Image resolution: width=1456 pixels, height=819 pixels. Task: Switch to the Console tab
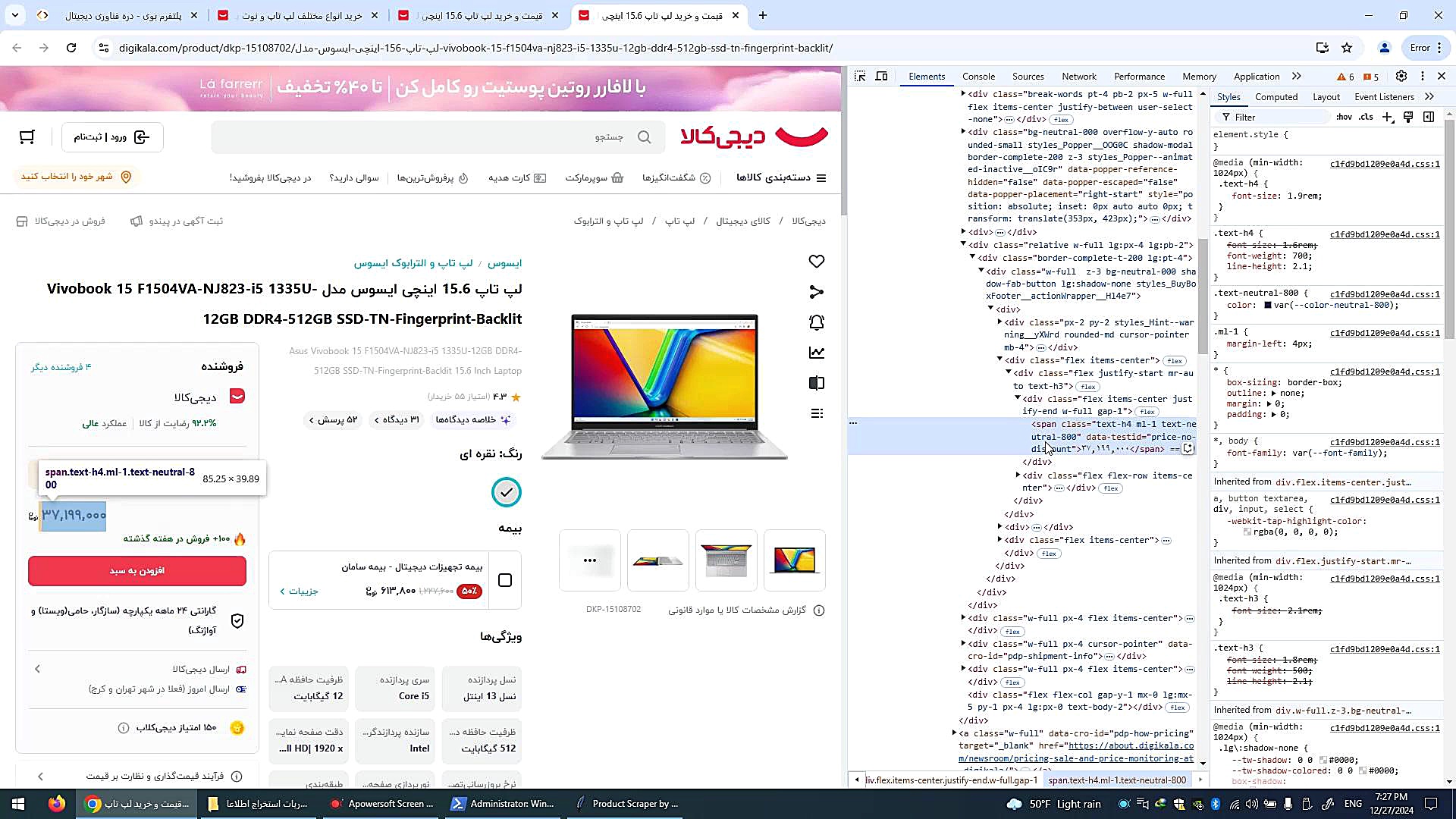click(x=978, y=77)
